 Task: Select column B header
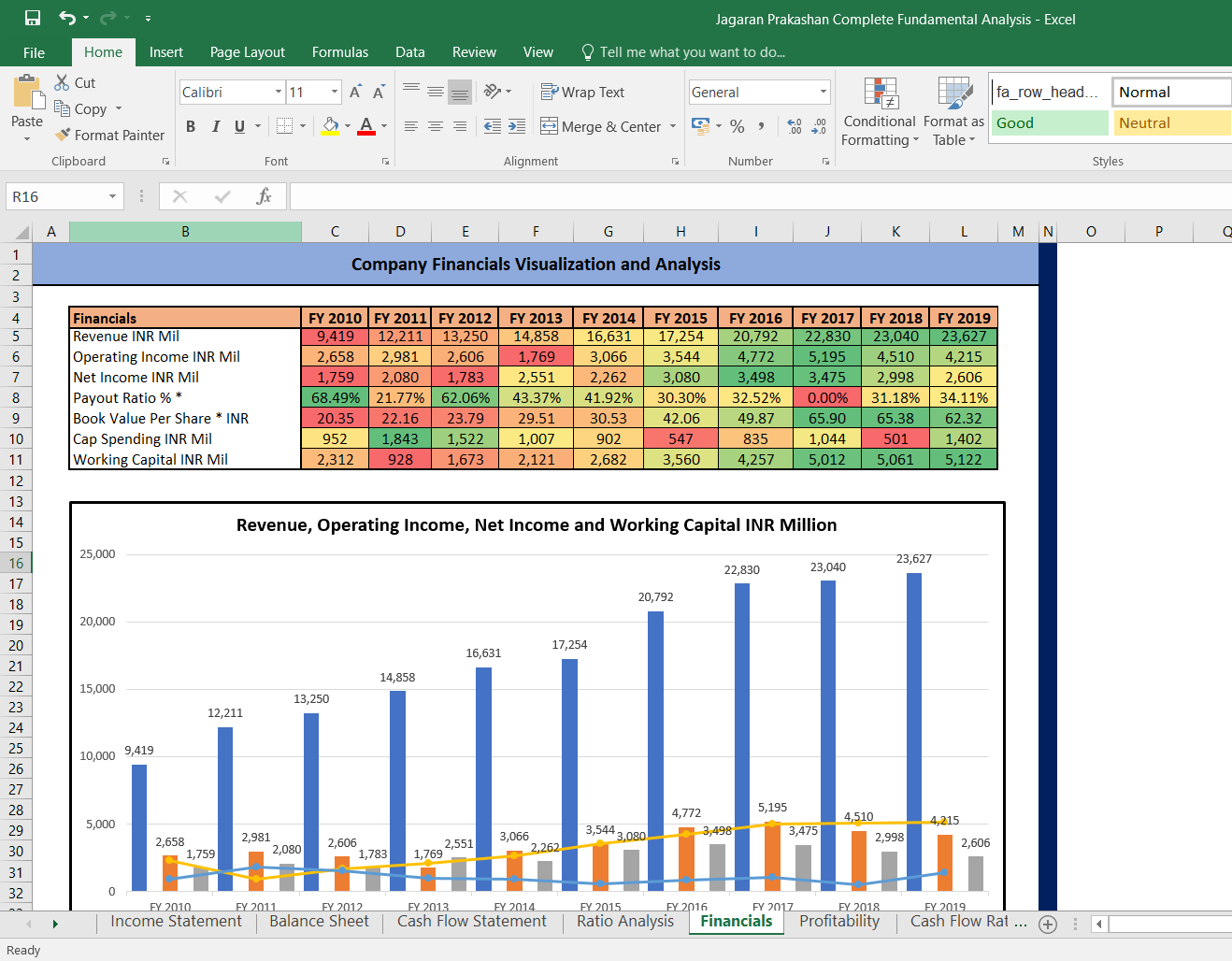pos(185,232)
